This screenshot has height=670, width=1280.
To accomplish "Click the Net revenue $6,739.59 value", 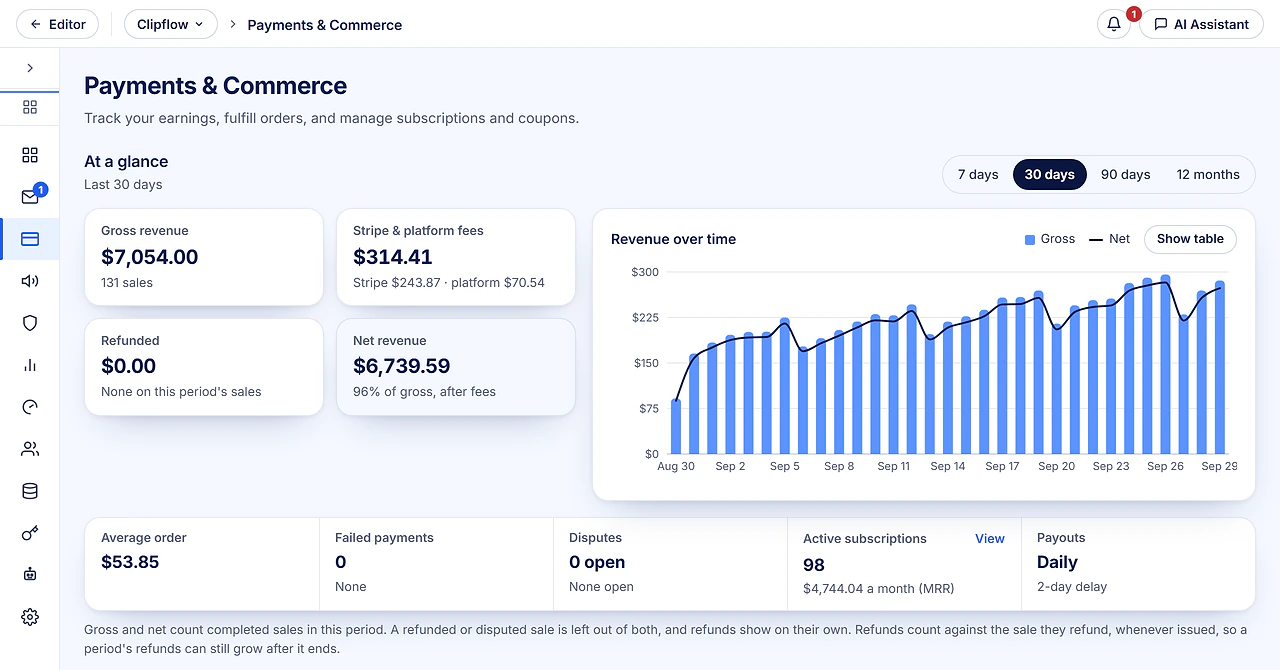I will 402,367.
